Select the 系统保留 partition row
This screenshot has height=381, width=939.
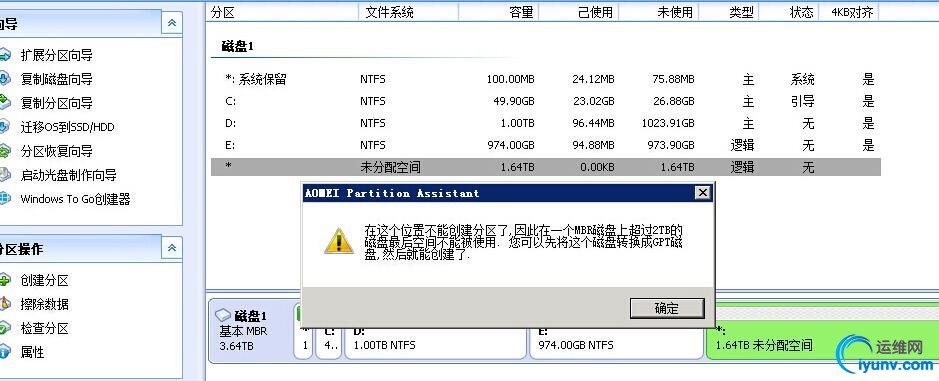546,79
